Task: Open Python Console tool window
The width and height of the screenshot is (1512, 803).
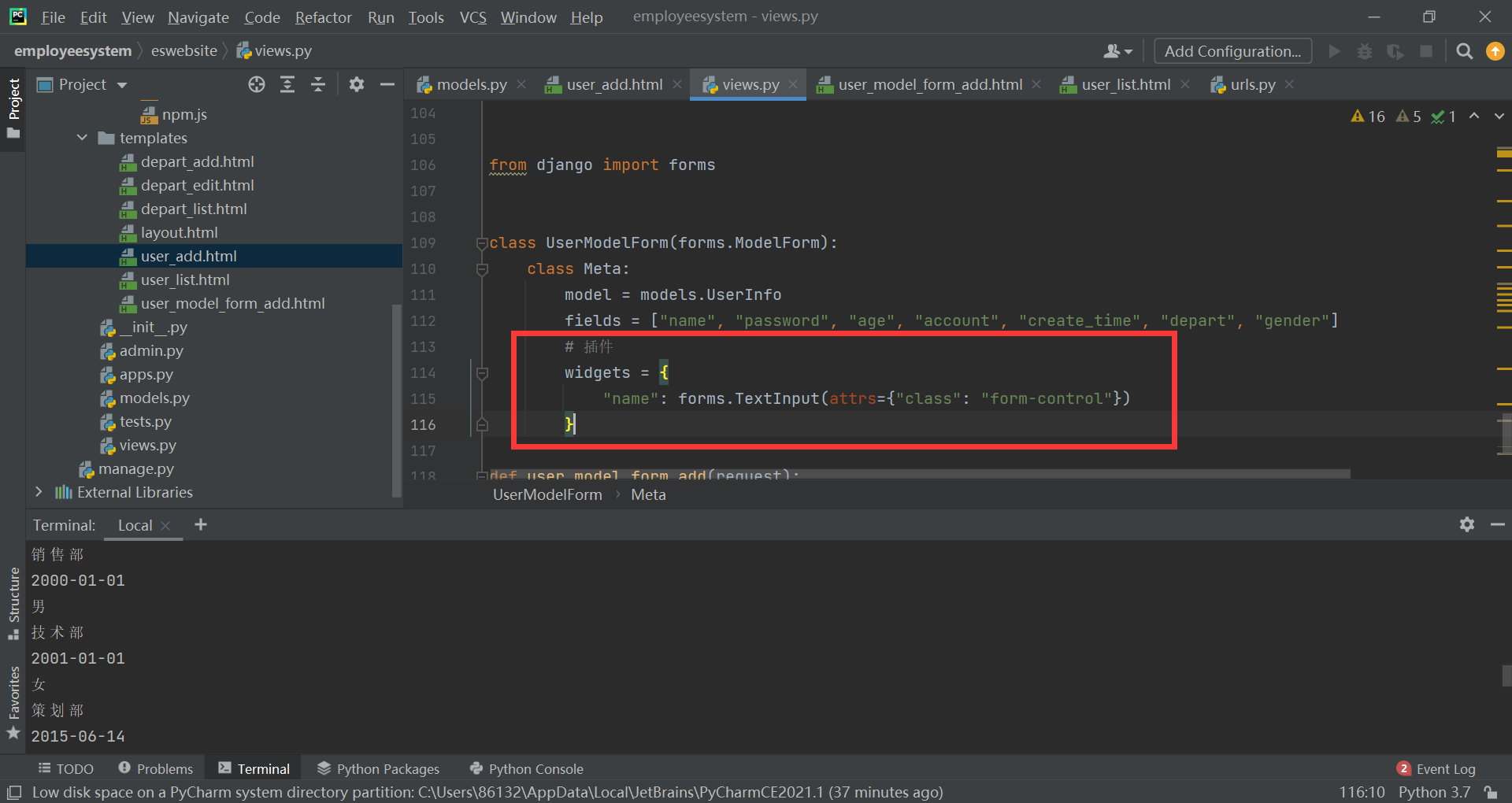Action: click(526, 768)
